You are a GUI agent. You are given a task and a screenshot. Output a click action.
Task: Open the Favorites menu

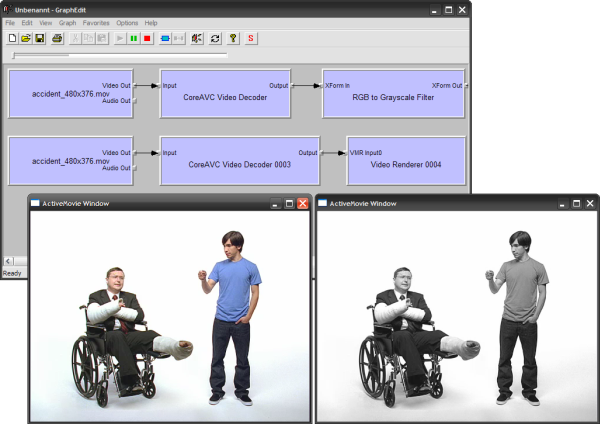[96, 23]
